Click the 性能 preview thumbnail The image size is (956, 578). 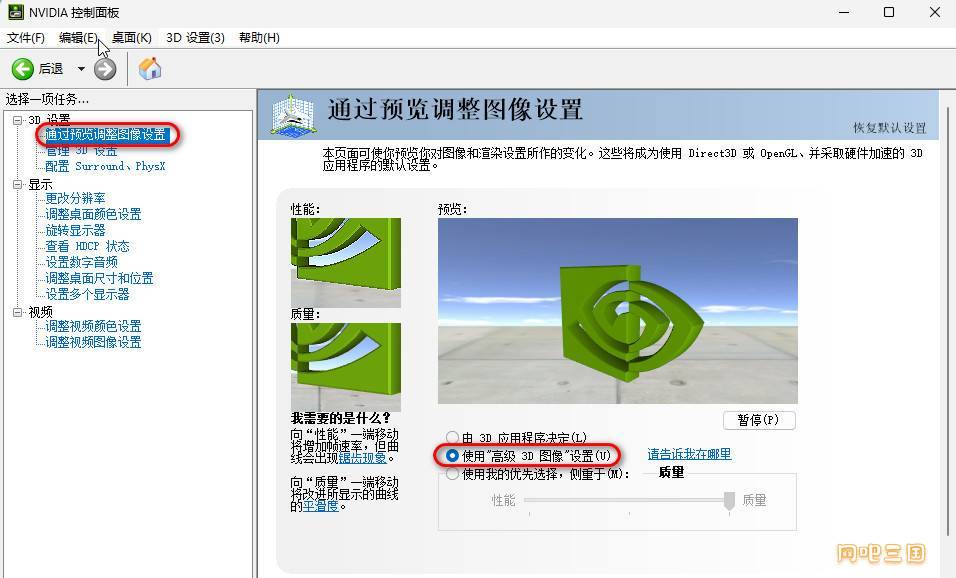point(345,262)
